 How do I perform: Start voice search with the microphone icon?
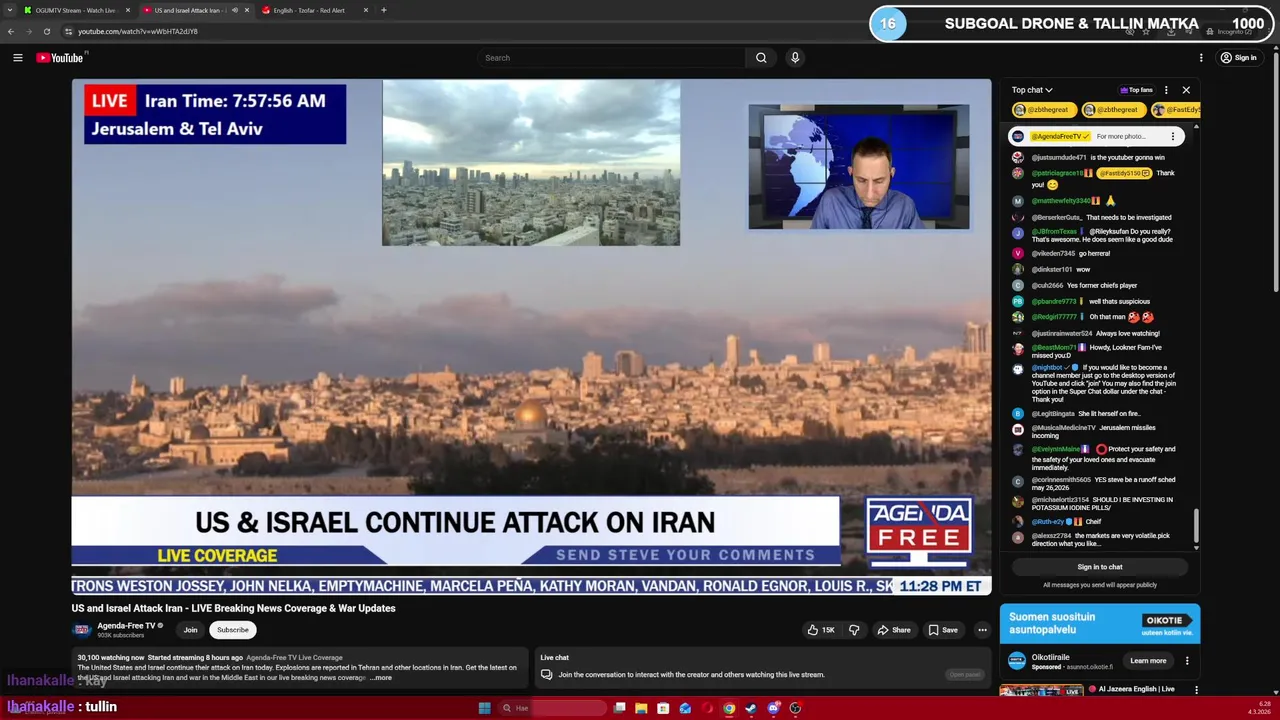click(x=795, y=58)
